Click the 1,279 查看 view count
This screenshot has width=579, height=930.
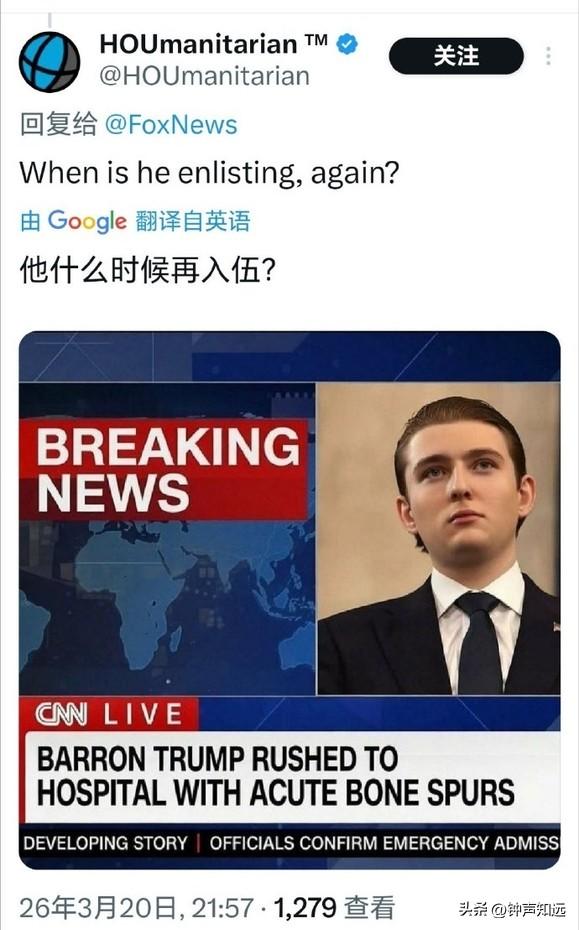[x=334, y=908]
